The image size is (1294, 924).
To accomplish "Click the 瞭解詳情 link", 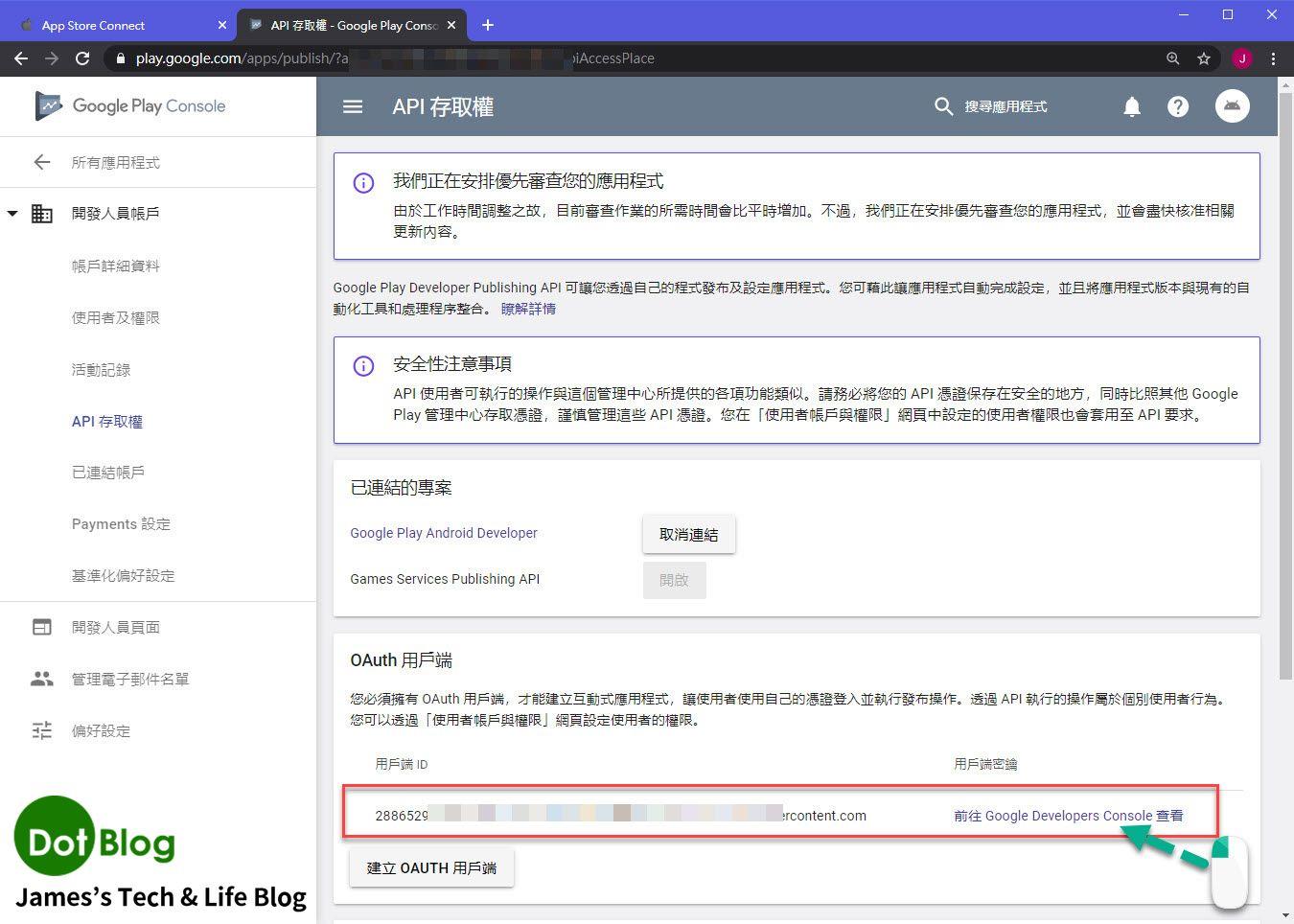I will (x=528, y=309).
